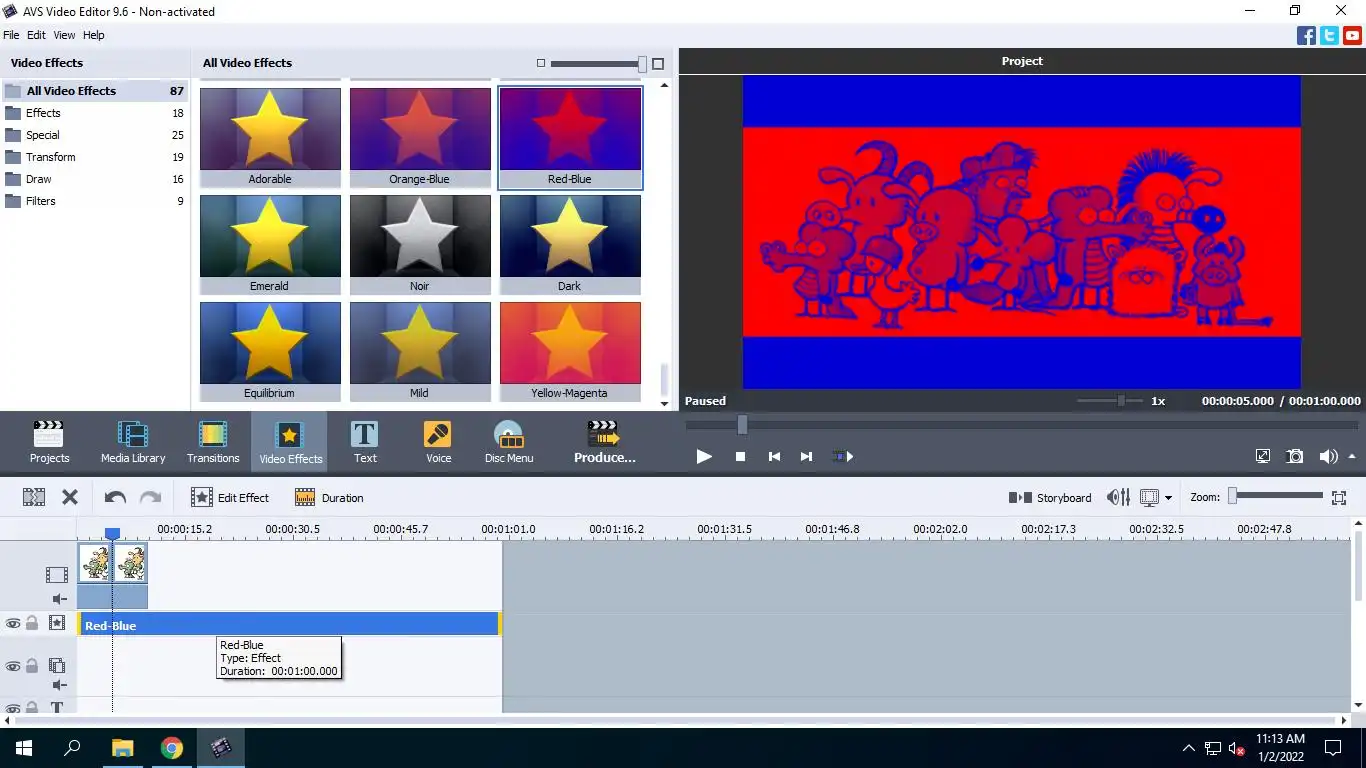1366x768 pixels.
Task: Lock the video overlay track
Action: [32, 666]
